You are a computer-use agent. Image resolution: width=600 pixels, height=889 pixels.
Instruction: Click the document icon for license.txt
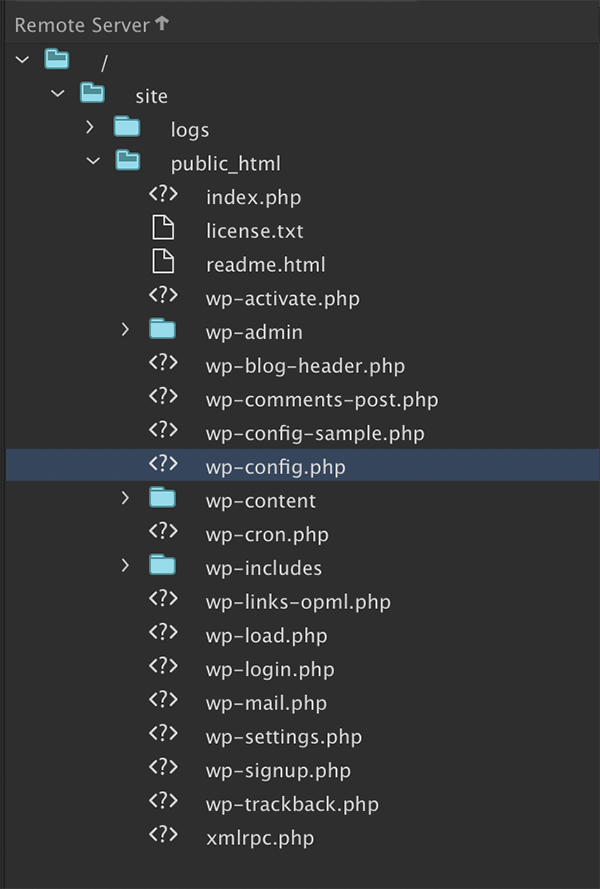(162, 231)
